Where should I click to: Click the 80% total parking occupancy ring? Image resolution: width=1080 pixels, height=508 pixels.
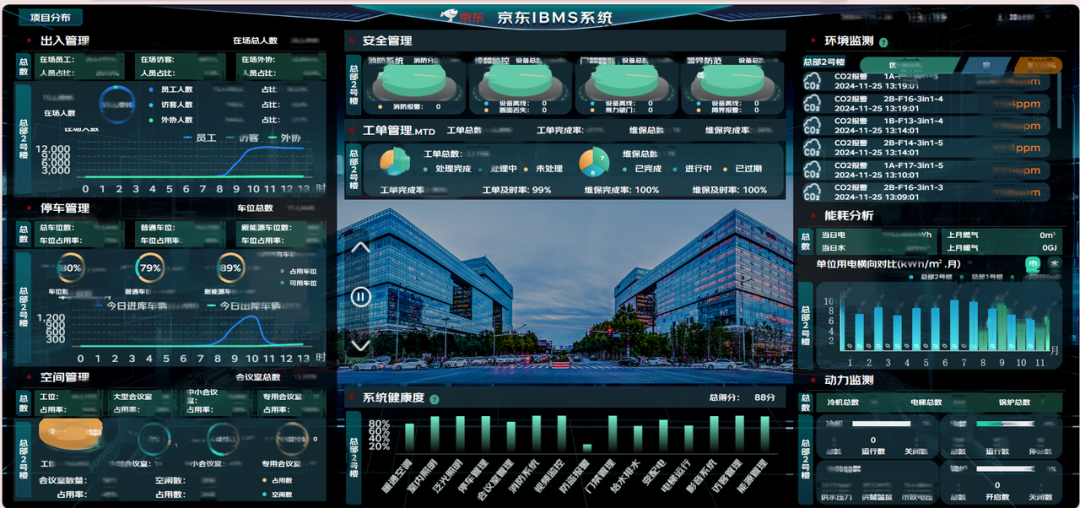click(x=70, y=268)
